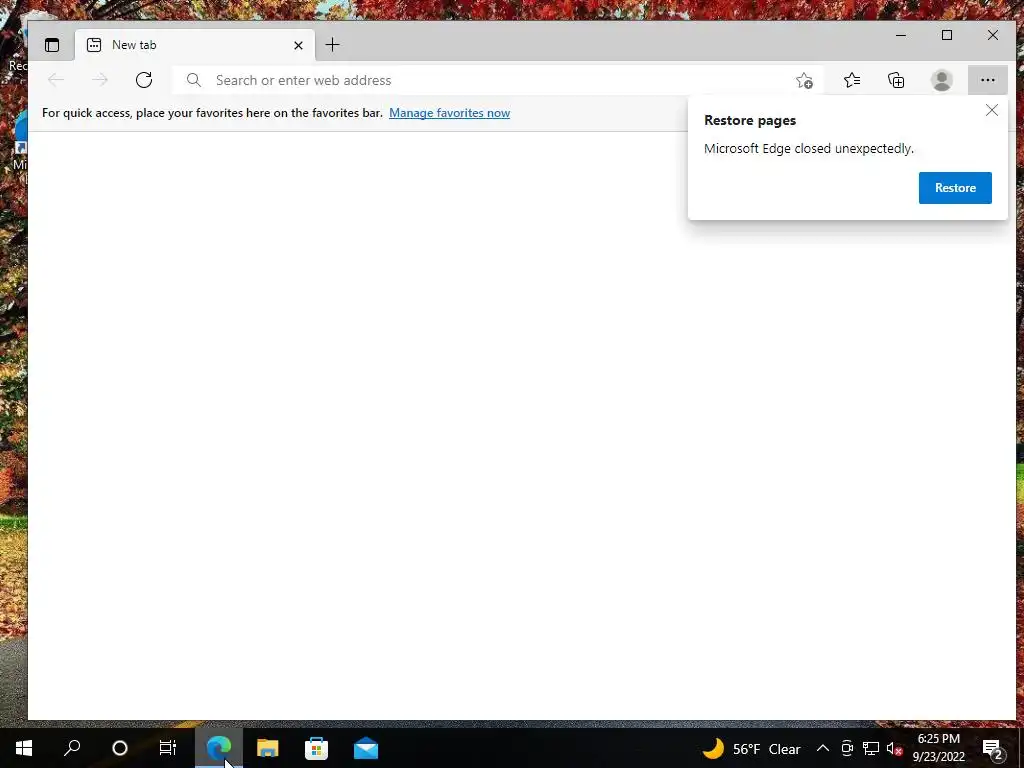Click the Restore button
Screen dimensions: 1024x768
coord(955,188)
